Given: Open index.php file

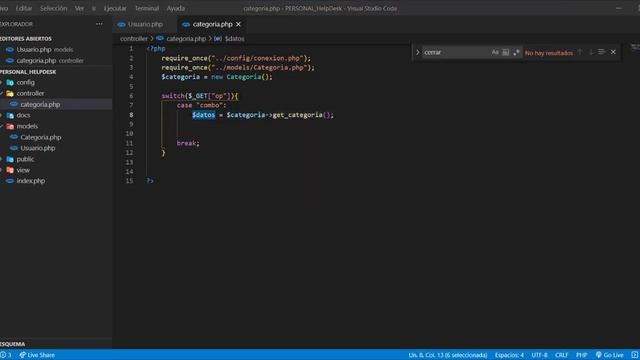Looking at the screenshot, I should [56, 181].
